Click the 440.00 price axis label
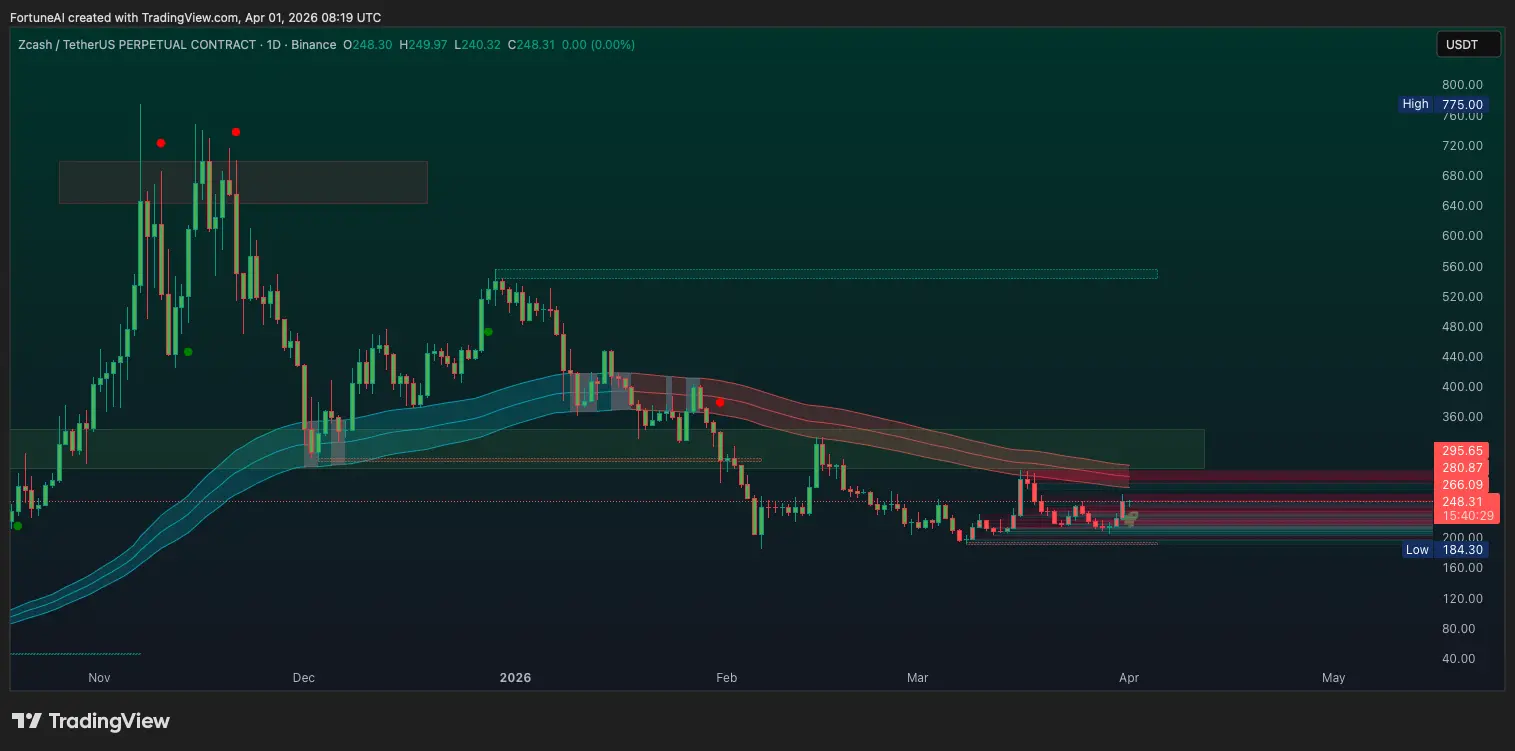Screen dimensions: 1515x751 point(1462,357)
